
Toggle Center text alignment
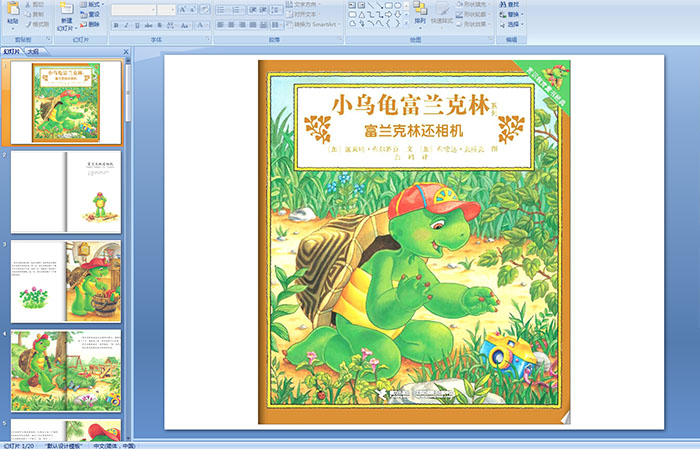(x=231, y=25)
